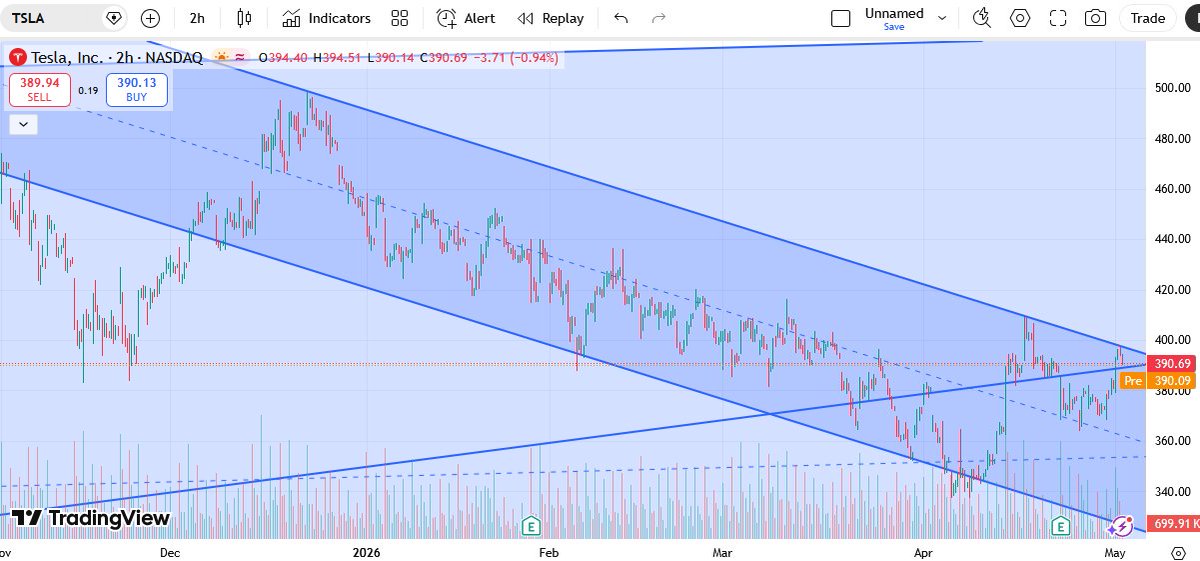Screen dimensions: 1200x561
Task: Enter fullscreen mode
Action: click(1058, 18)
